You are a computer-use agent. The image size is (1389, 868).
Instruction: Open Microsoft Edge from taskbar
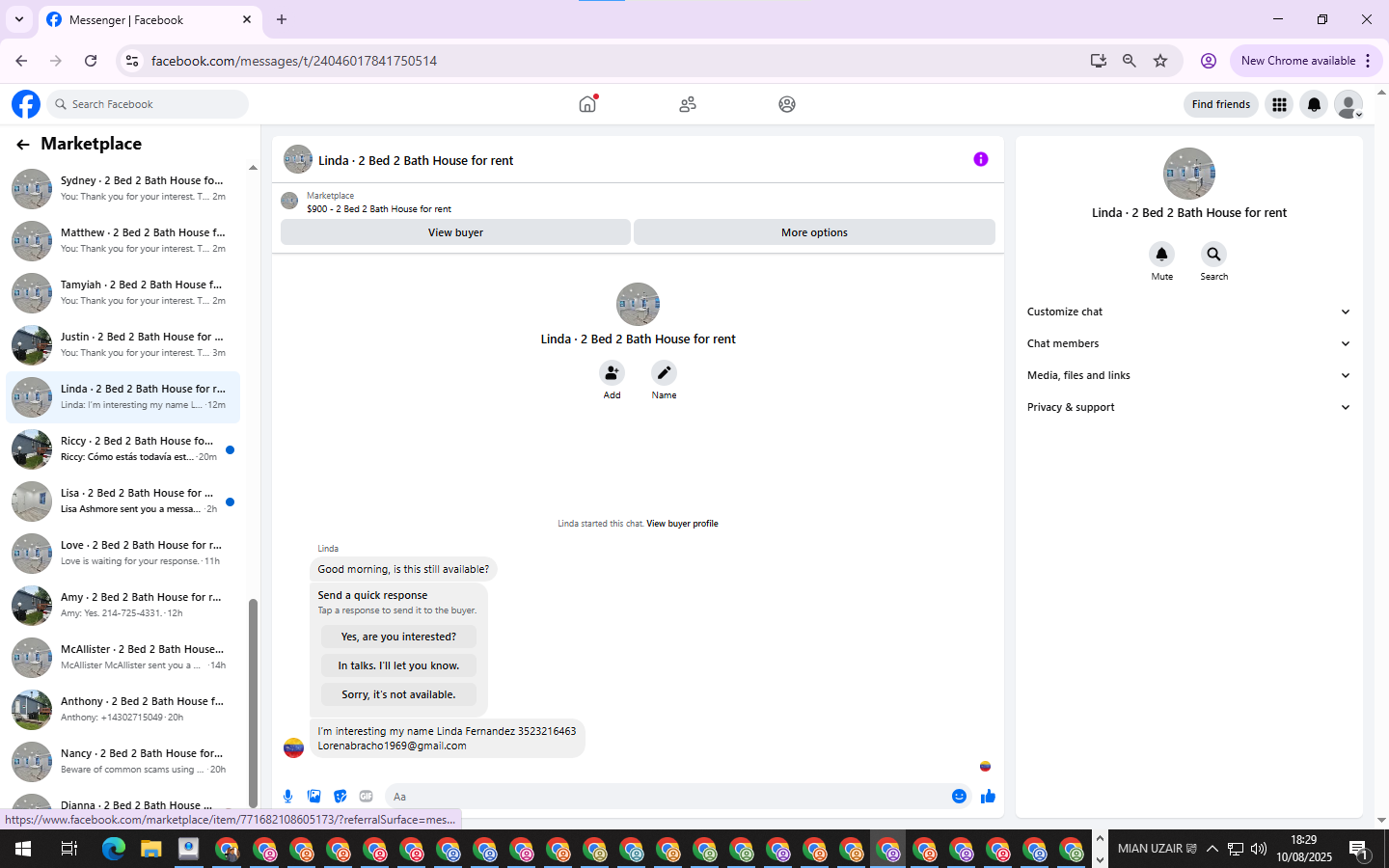click(x=114, y=849)
